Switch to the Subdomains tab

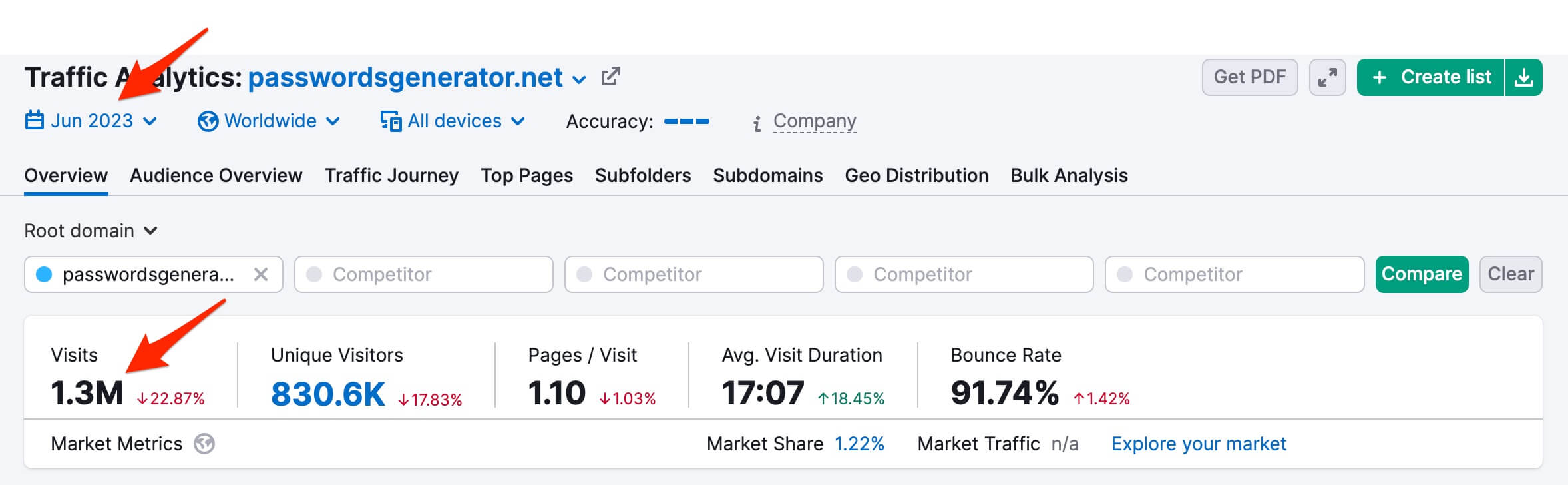point(768,175)
